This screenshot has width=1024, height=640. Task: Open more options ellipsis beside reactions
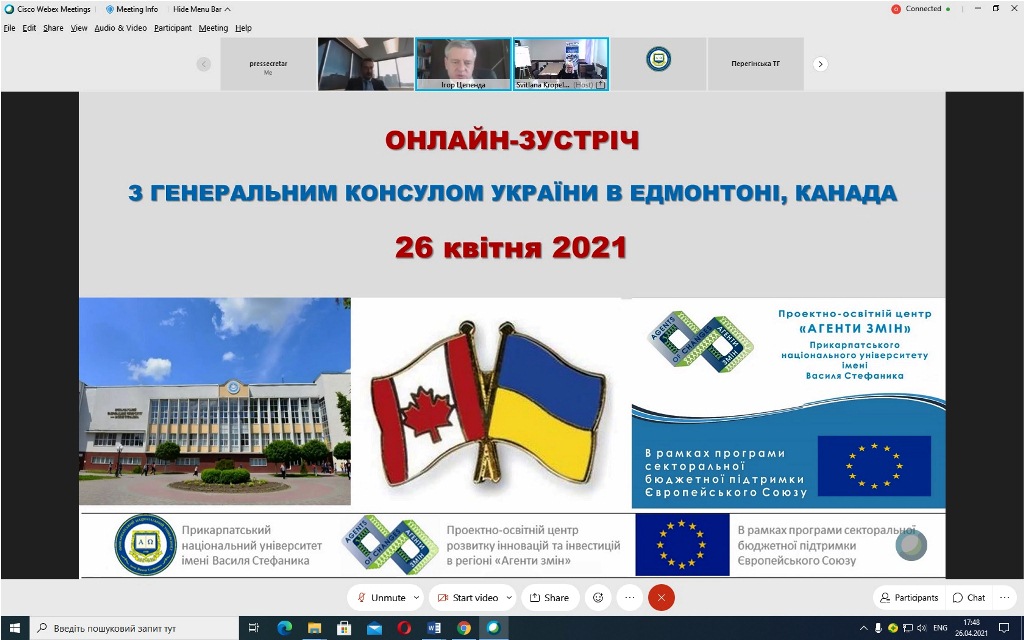[629, 597]
